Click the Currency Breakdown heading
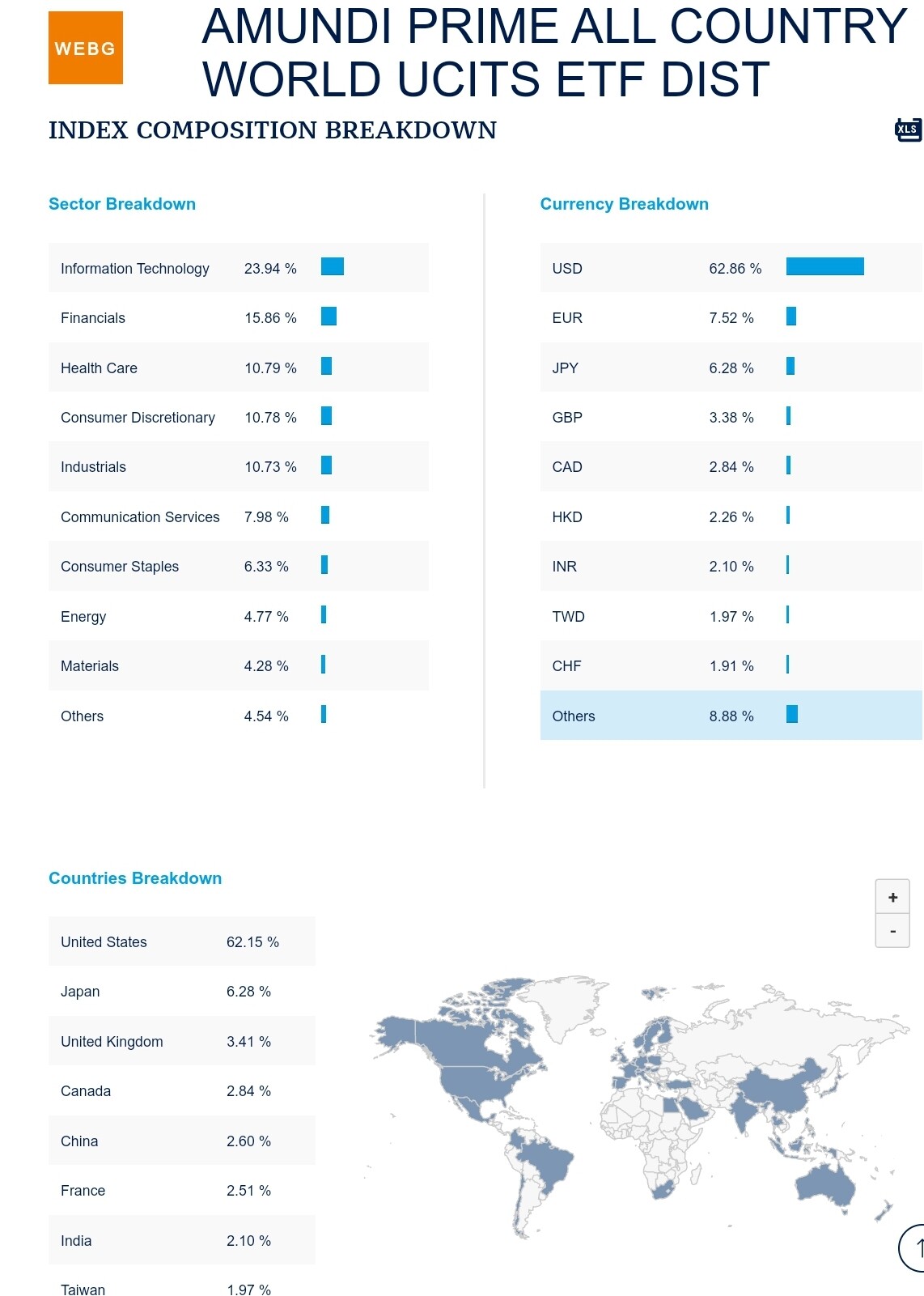This screenshot has height=1296, width=924. click(x=624, y=204)
